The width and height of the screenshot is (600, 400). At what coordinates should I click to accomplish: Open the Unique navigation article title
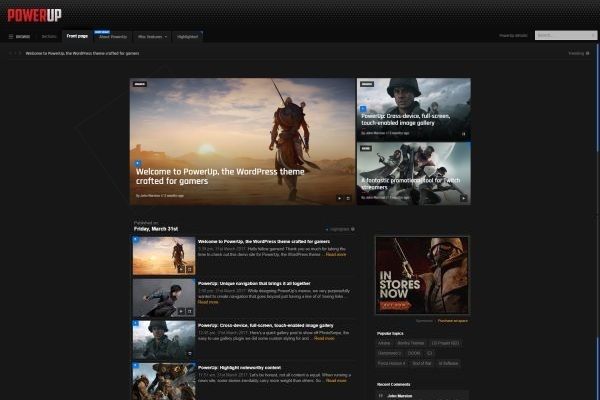(x=254, y=284)
